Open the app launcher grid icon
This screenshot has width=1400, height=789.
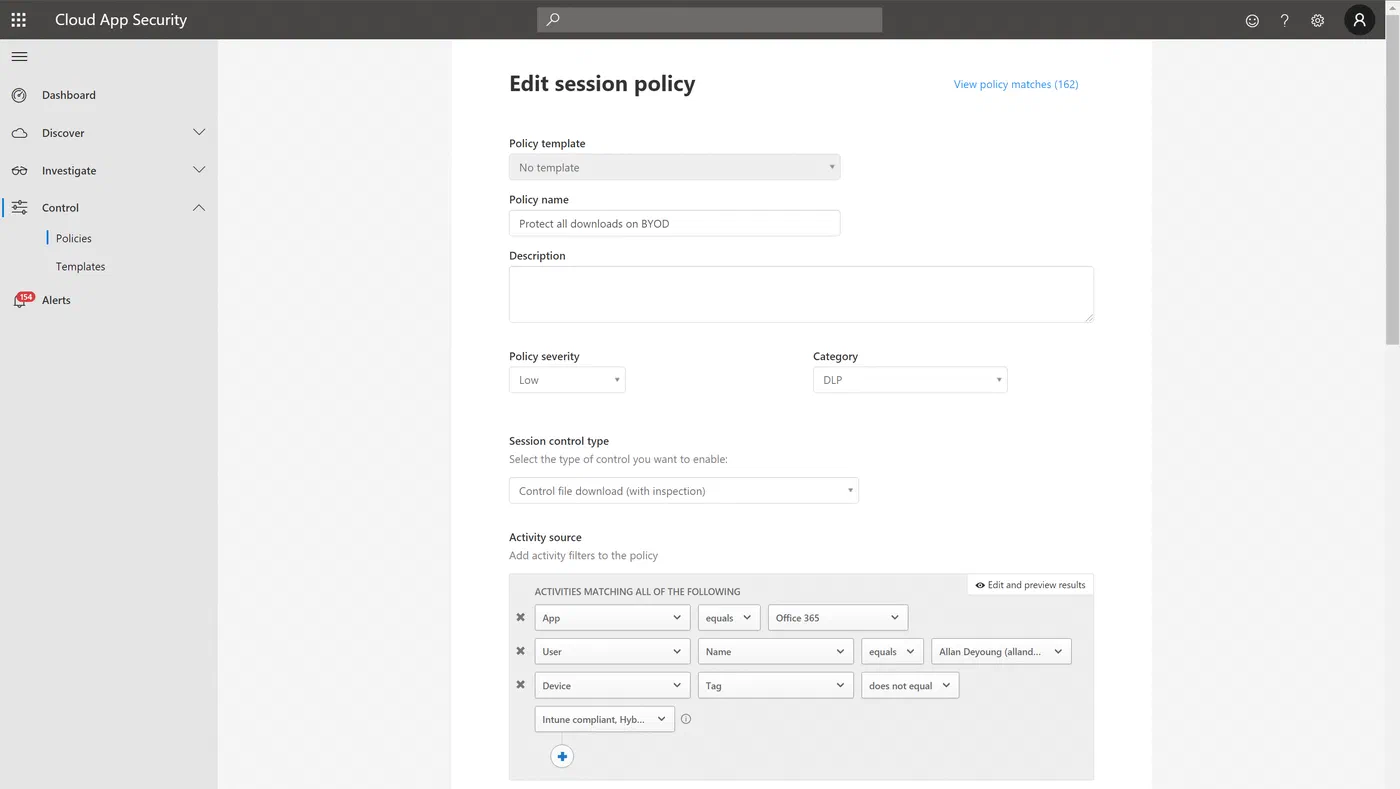(19, 20)
